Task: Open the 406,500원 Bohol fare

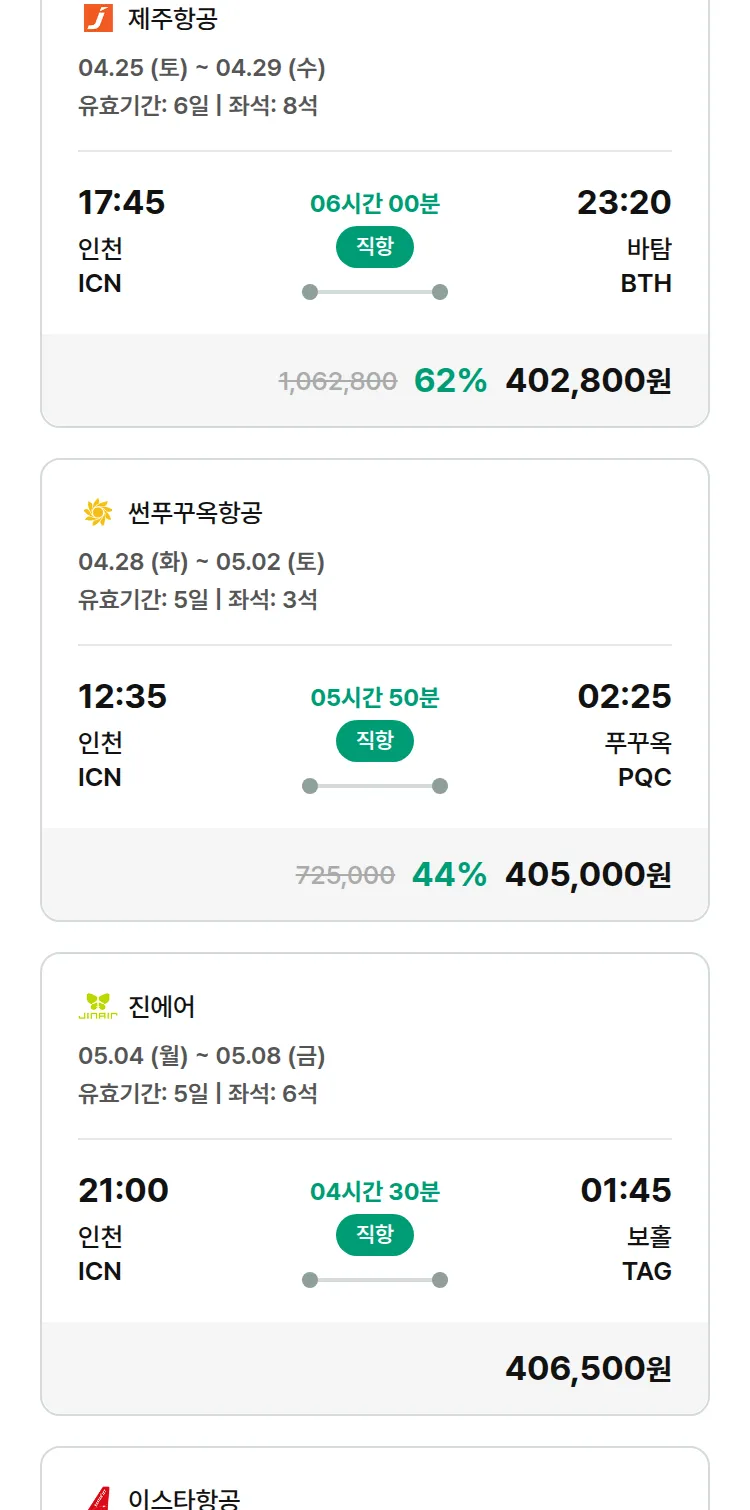Action: click(588, 1368)
